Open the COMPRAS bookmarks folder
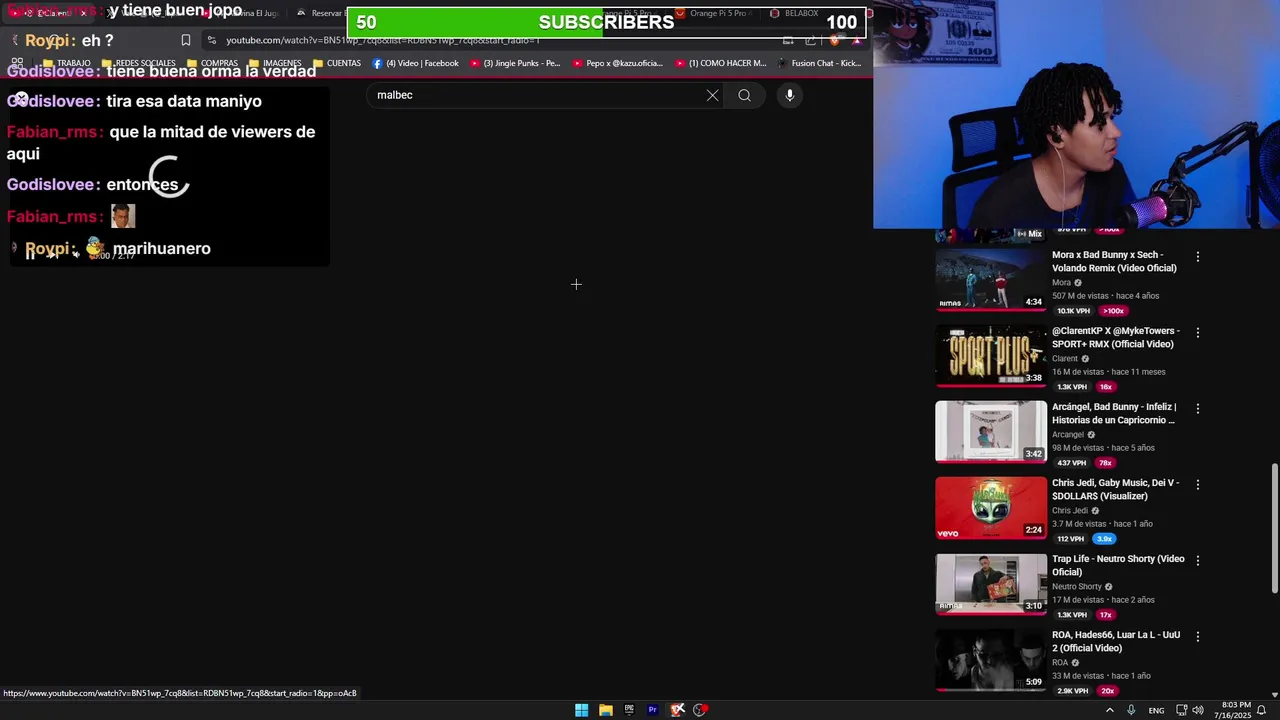The height and width of the screenshot is (720, 1280). tap(212, 63)
